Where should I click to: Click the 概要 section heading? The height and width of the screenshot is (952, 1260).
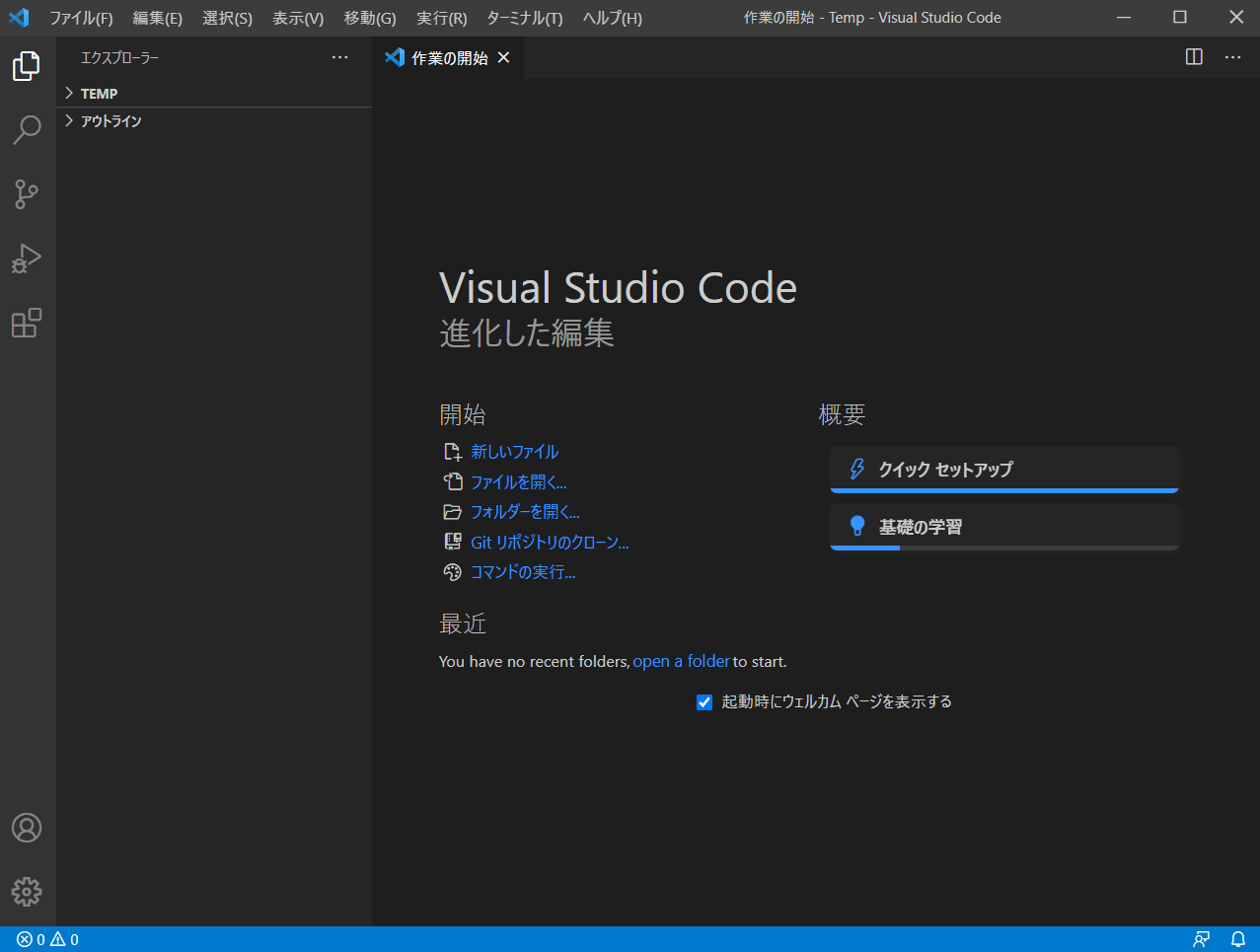(x=842, y=414)
